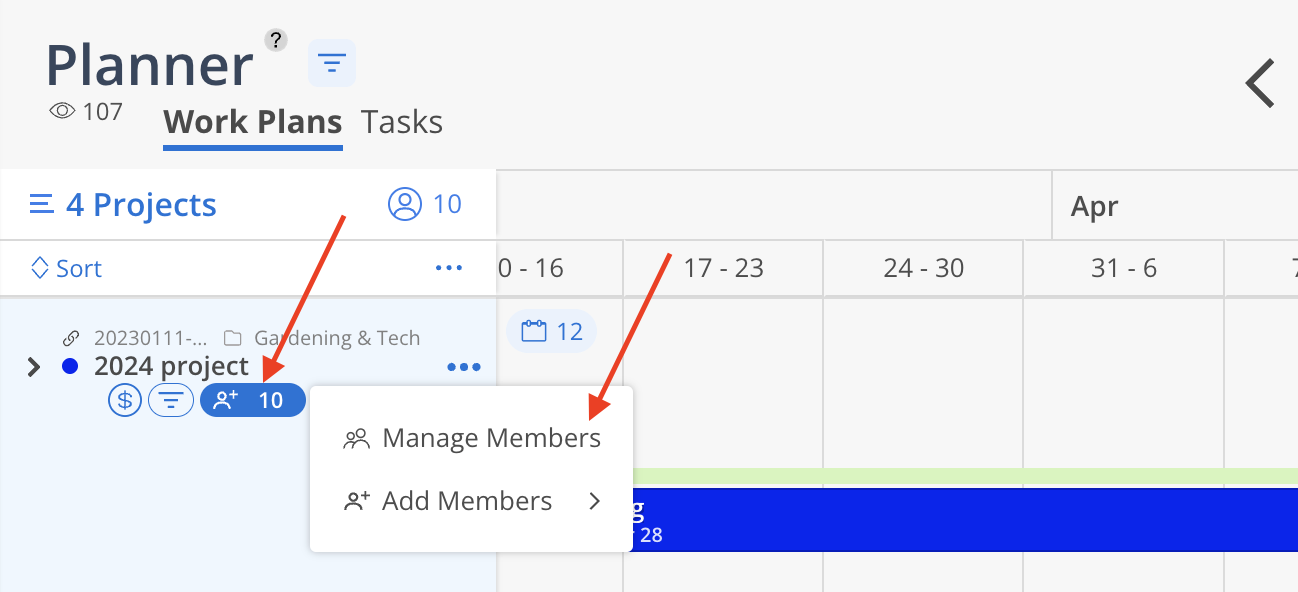
Task: Click the members badge showing 10
Action: point(253,401)
